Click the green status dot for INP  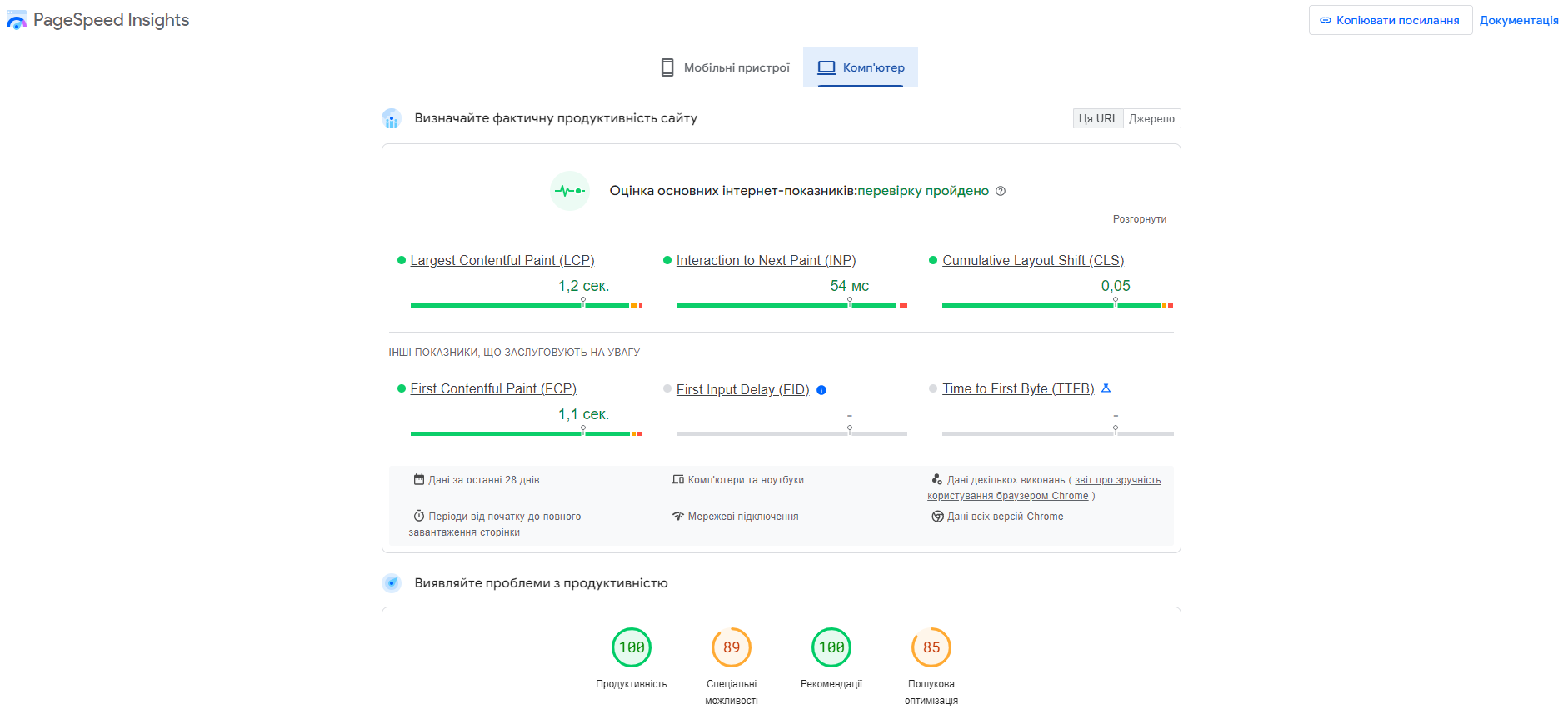(667, 260)
